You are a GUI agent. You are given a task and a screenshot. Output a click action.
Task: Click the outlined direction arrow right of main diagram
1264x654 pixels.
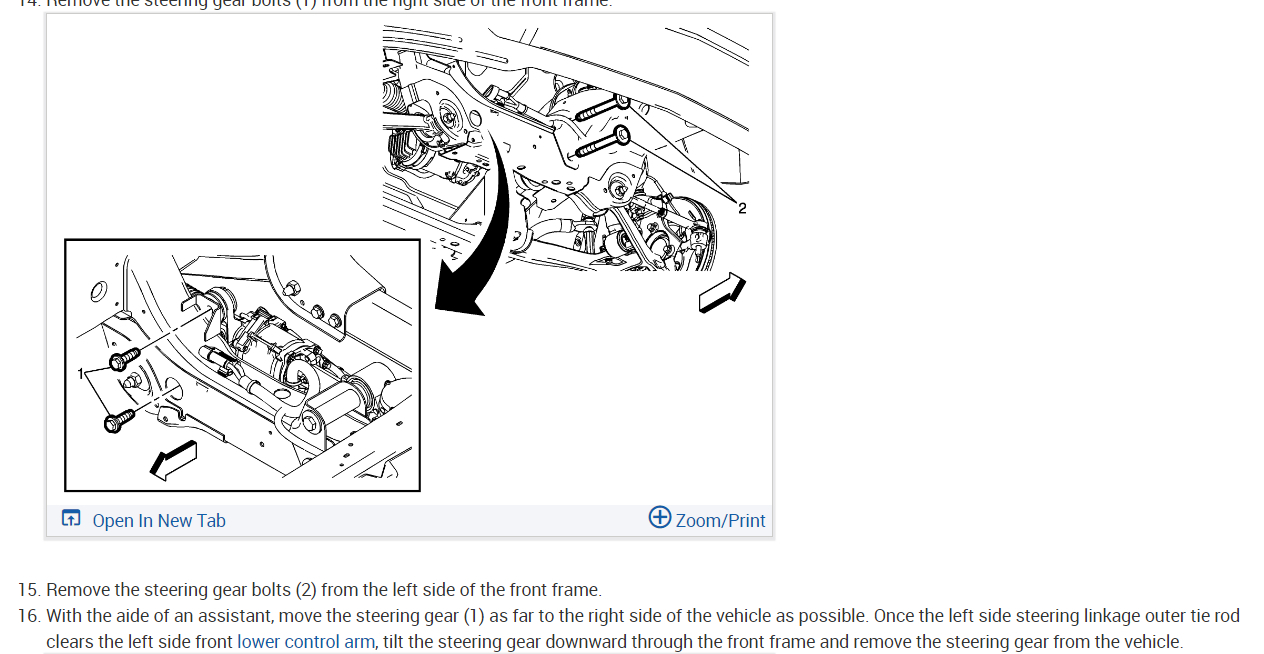click(x=722, y=292)
